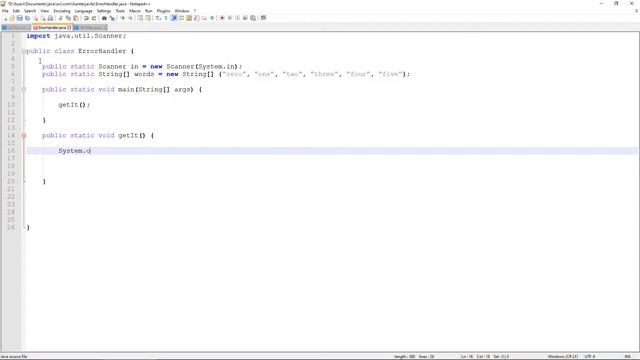Open the UTF-8 encoding status bar menu

590,357
